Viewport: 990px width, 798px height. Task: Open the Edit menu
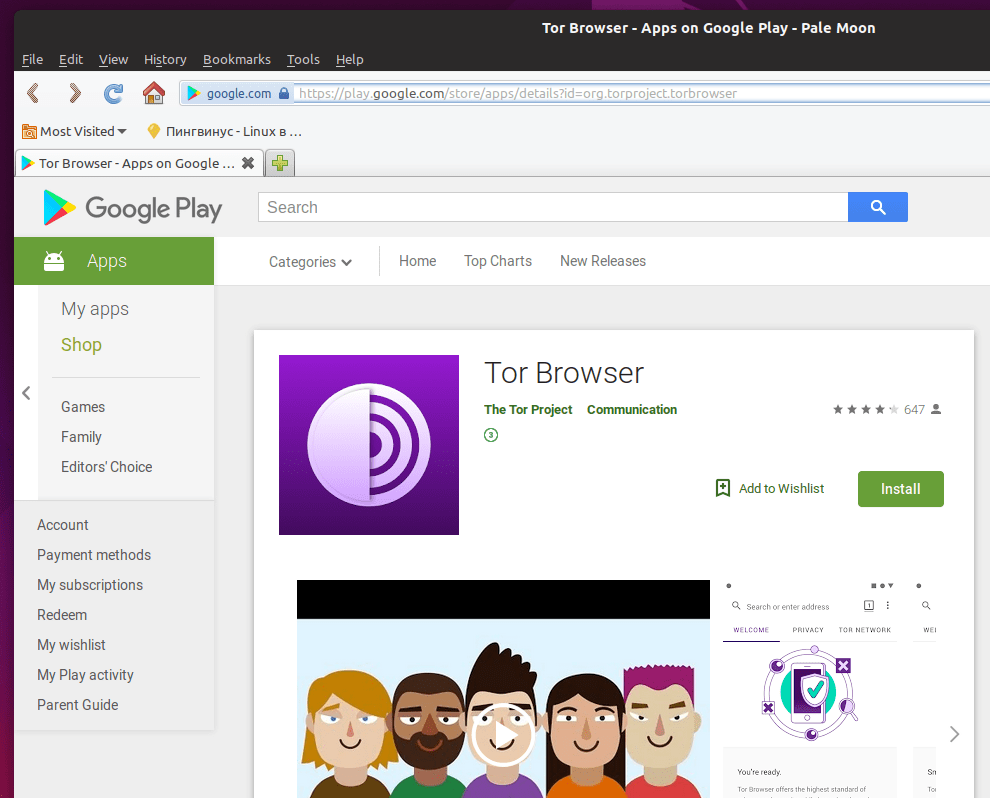point(71,59)
